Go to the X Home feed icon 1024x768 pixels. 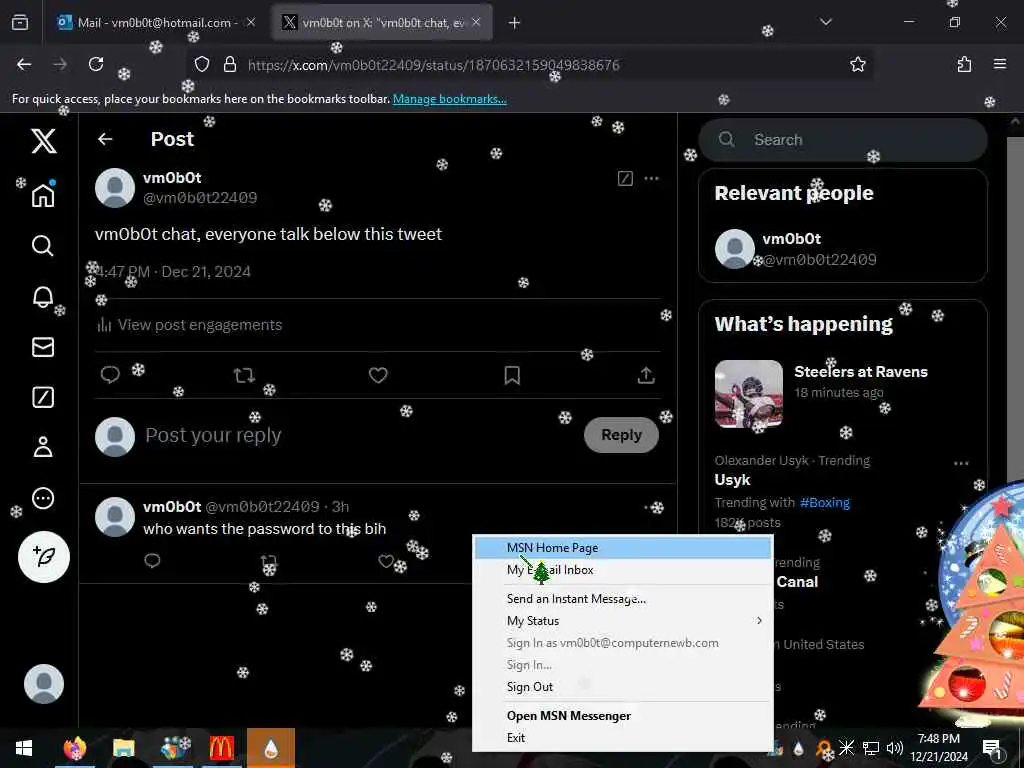[43, 195]
